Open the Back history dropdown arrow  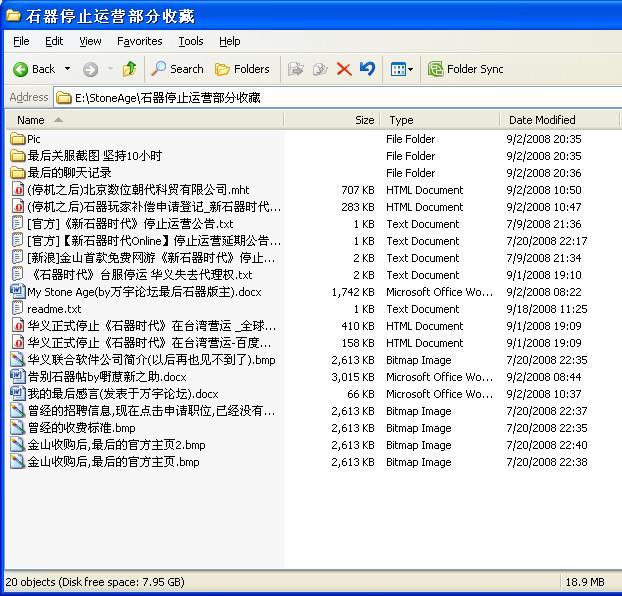67,69
